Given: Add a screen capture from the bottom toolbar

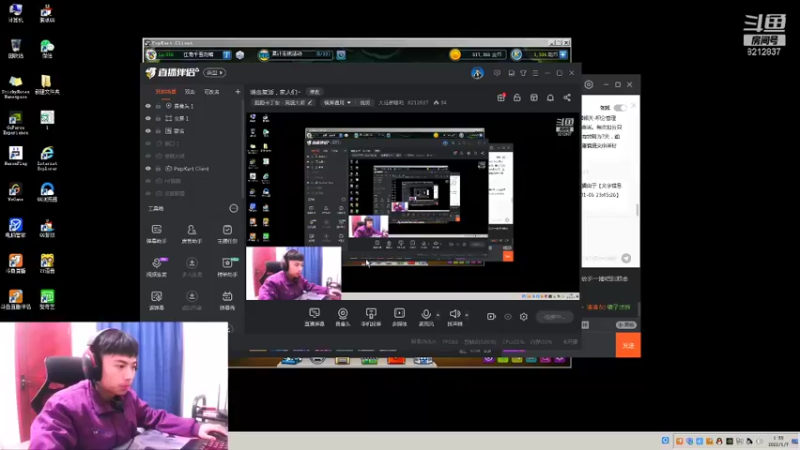Looking at the screenshot, I should [314, 317].
